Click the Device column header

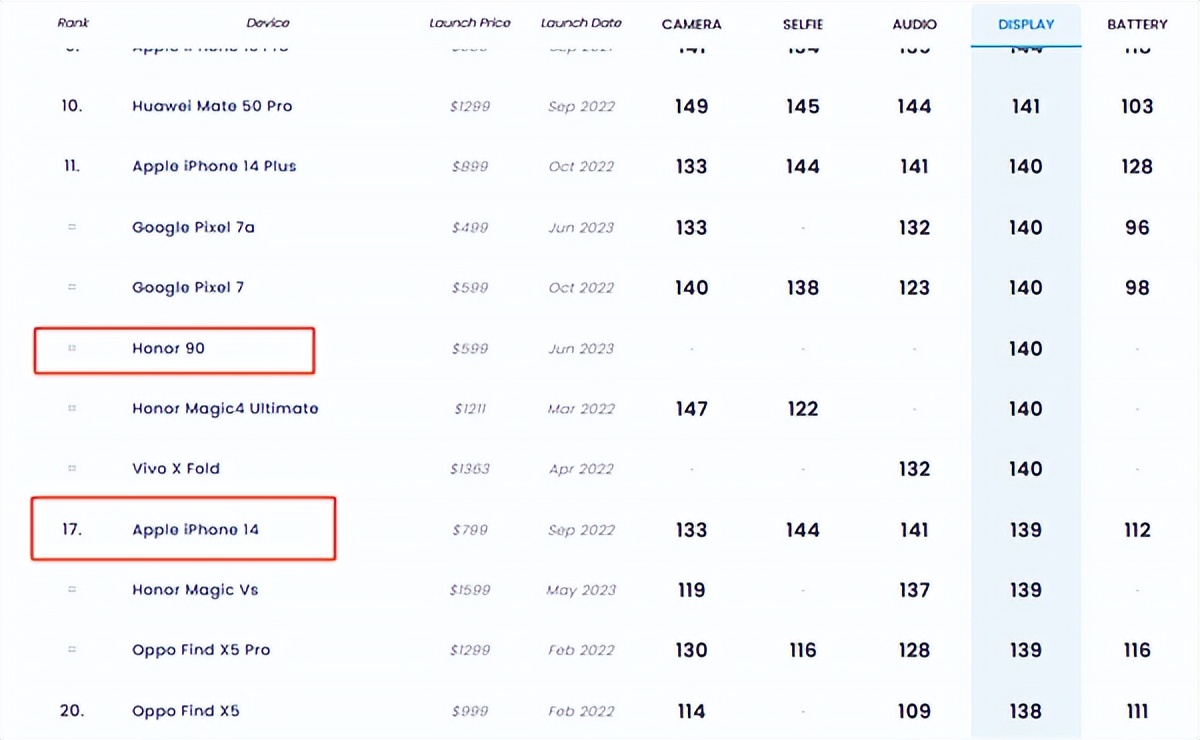268,23
